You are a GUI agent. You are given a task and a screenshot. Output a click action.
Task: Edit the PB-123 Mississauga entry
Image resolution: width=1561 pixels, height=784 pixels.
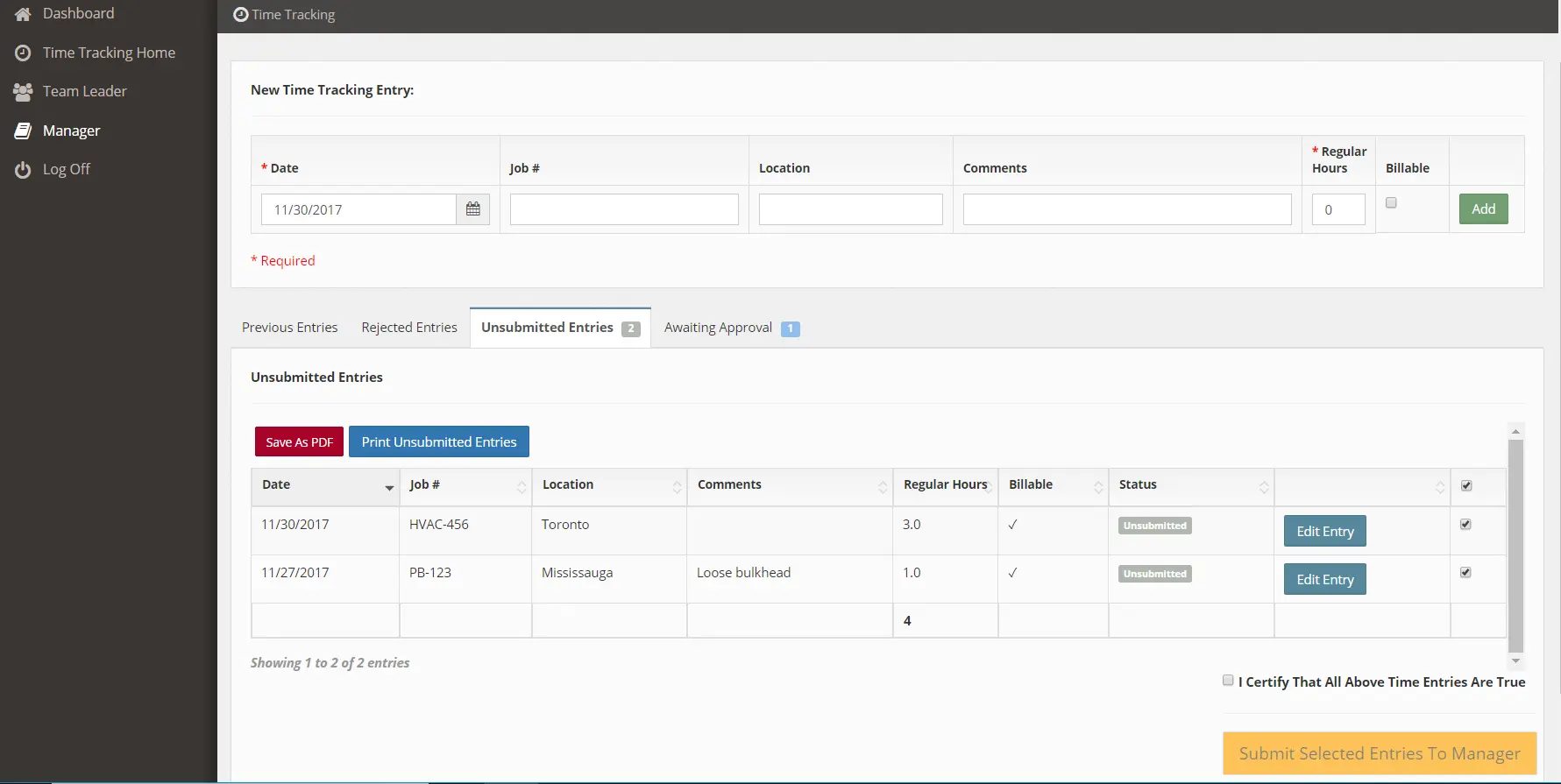(1324, 579)
